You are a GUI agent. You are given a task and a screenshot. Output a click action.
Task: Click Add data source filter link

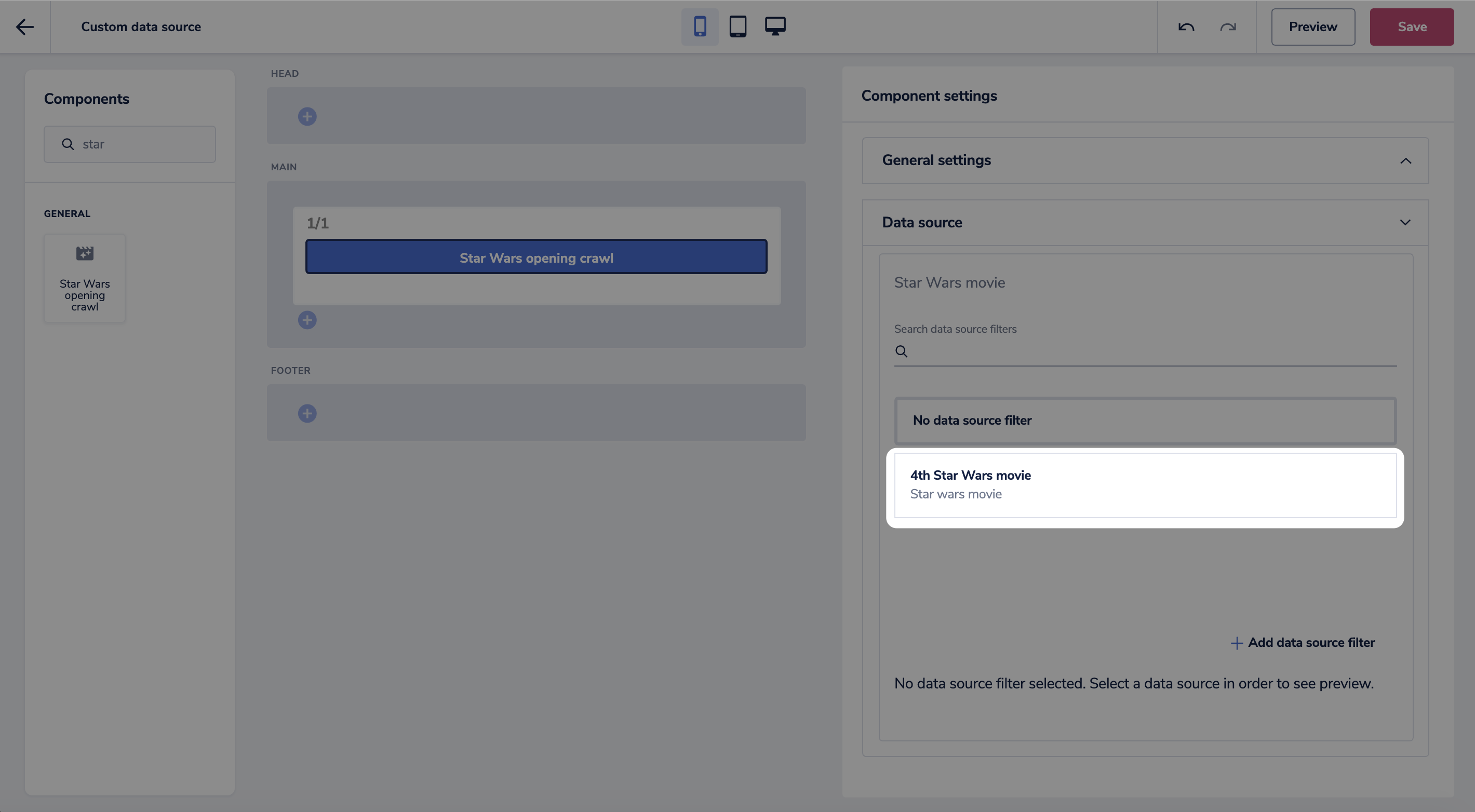(1302, 643)
